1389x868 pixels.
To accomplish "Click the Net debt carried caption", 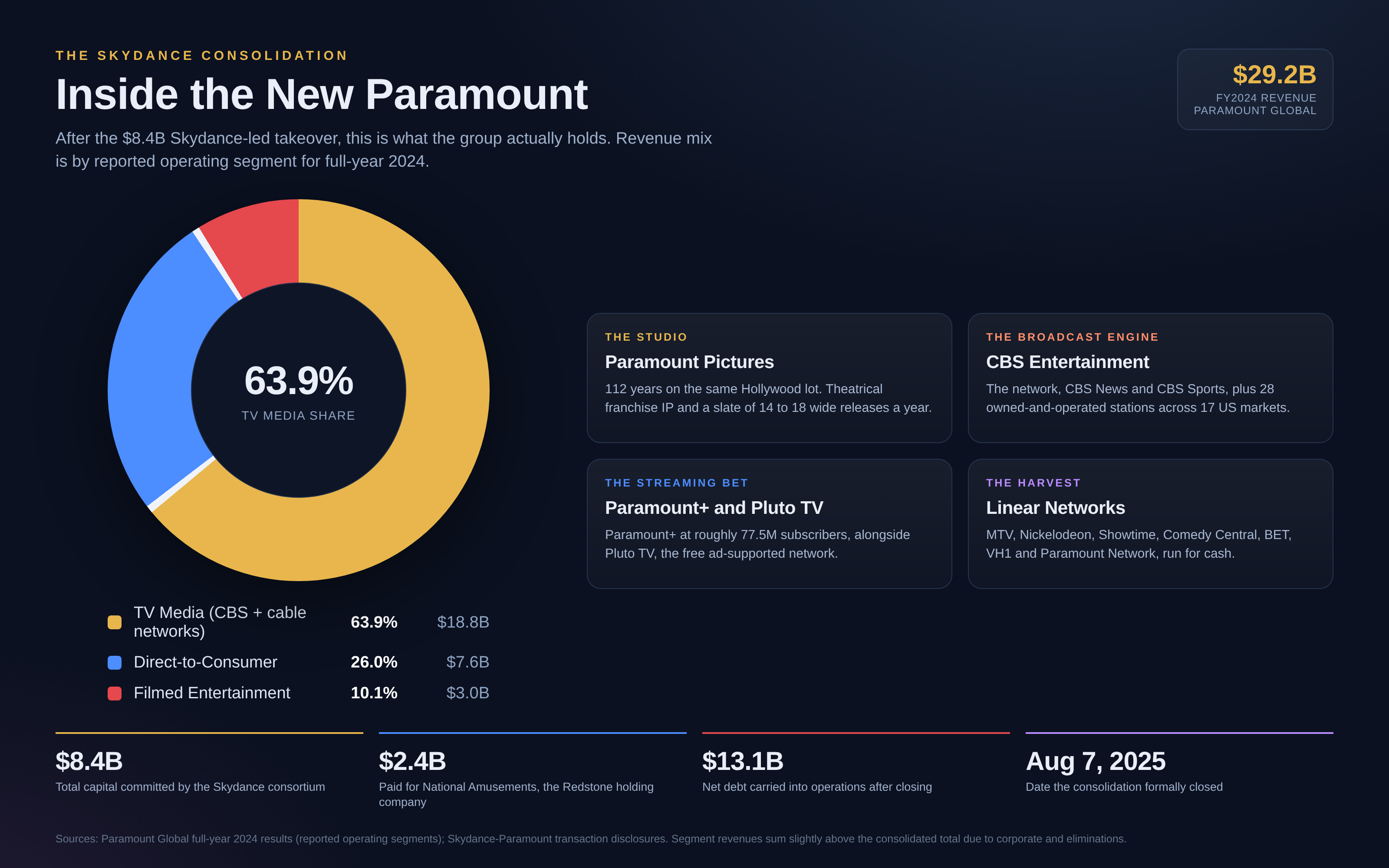I will point(817,787).
